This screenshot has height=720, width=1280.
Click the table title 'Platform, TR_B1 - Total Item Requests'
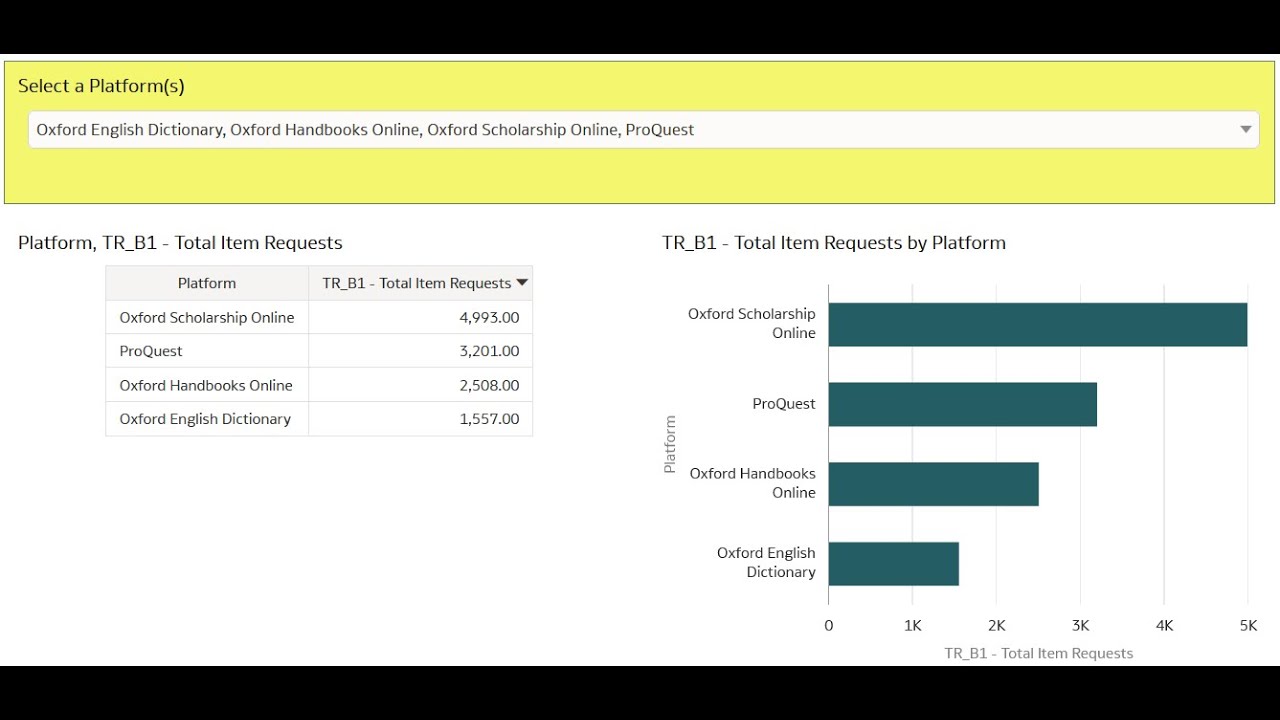pos(180,242)
